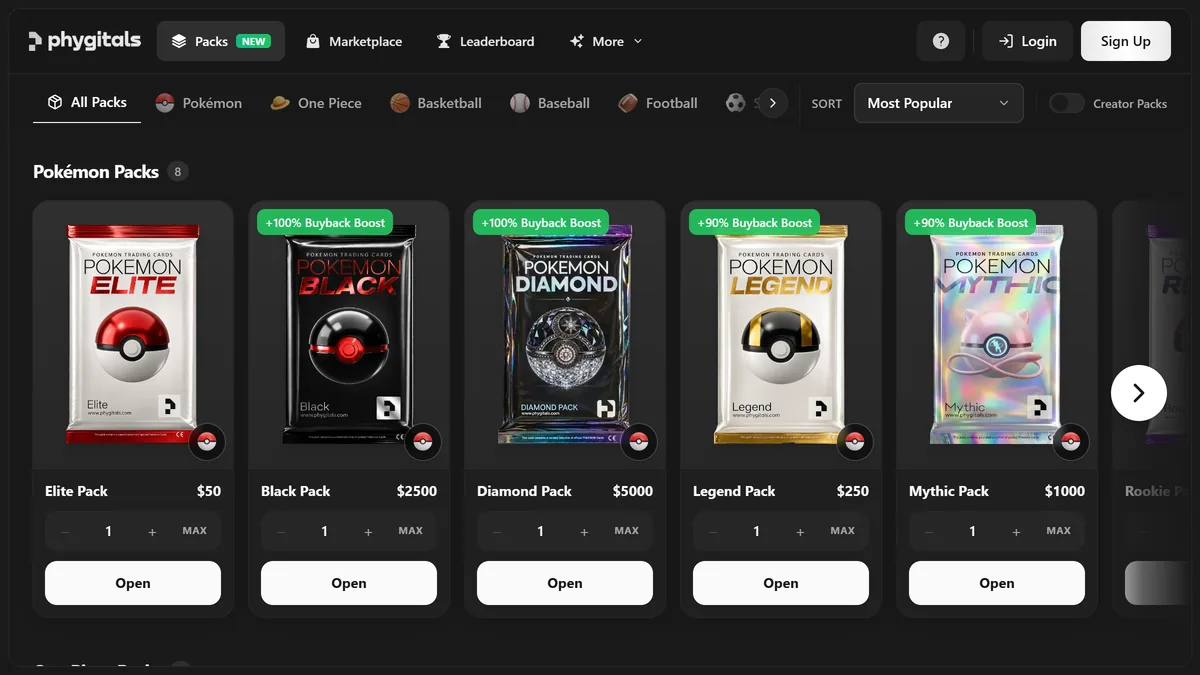Viewport: 1200px width, 675px height.
Task: Click the phygitals logo
Action: coord(84,41)
